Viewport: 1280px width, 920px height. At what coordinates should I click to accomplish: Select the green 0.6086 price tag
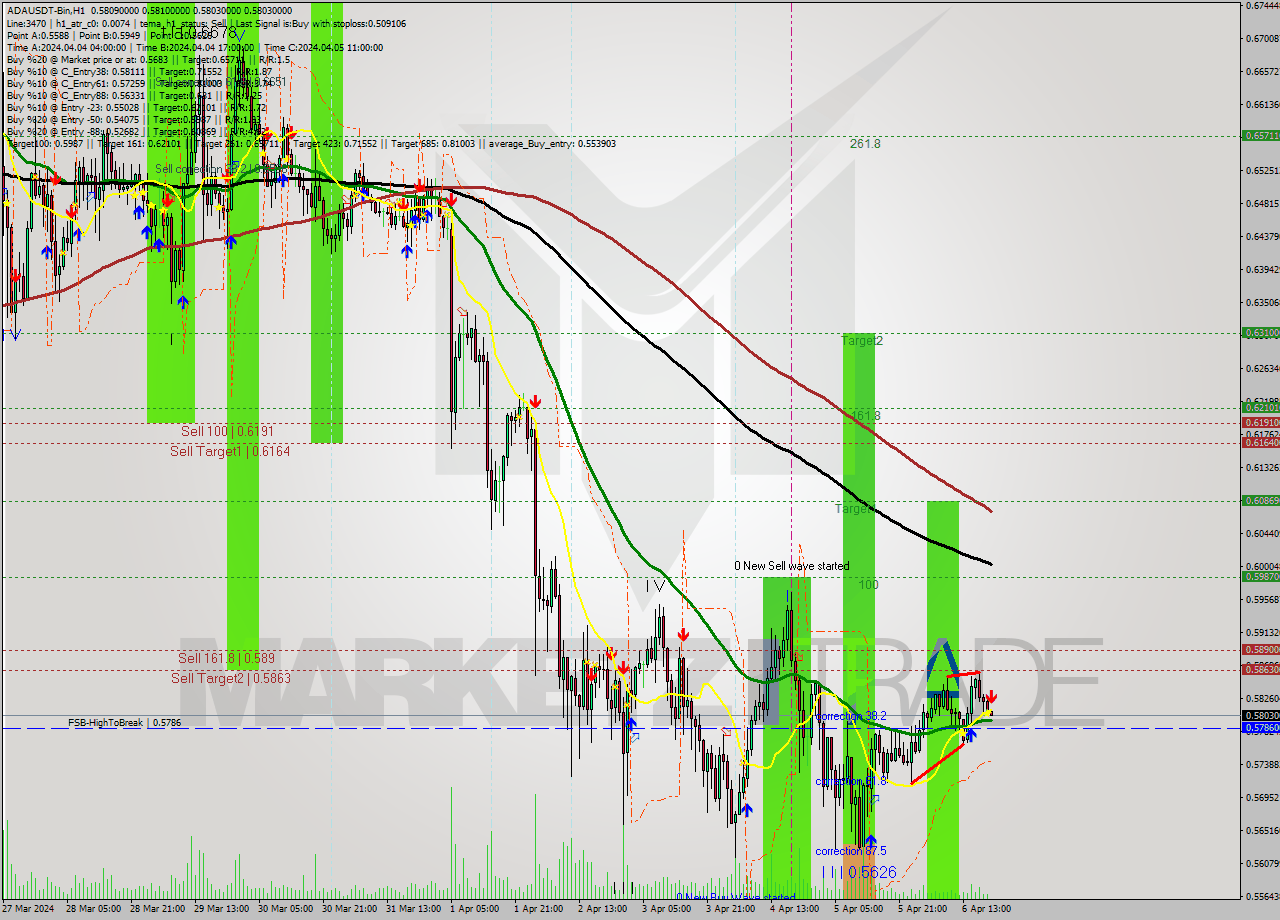tap(1259, 500)
